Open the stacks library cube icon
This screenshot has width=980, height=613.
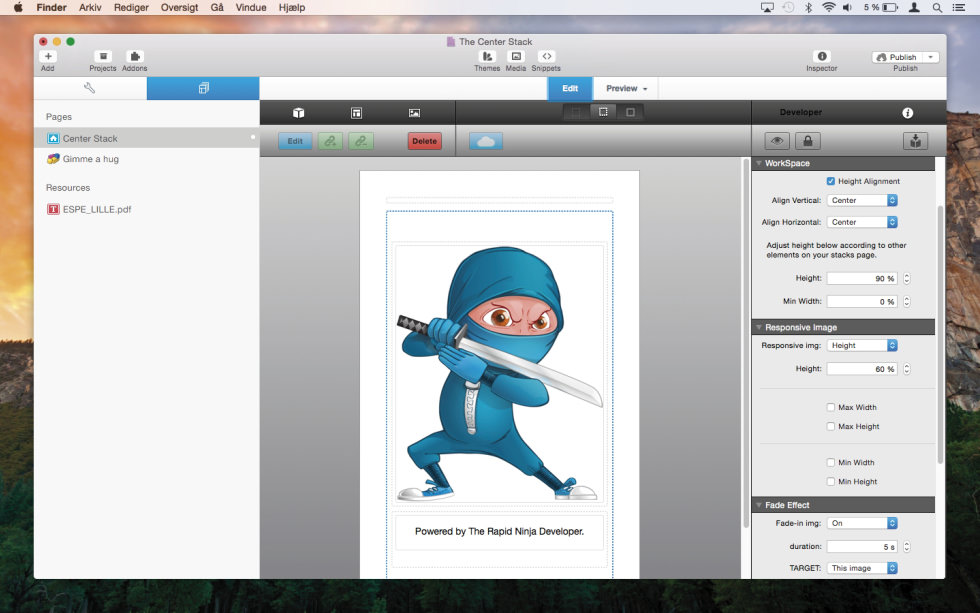(299, 112)
